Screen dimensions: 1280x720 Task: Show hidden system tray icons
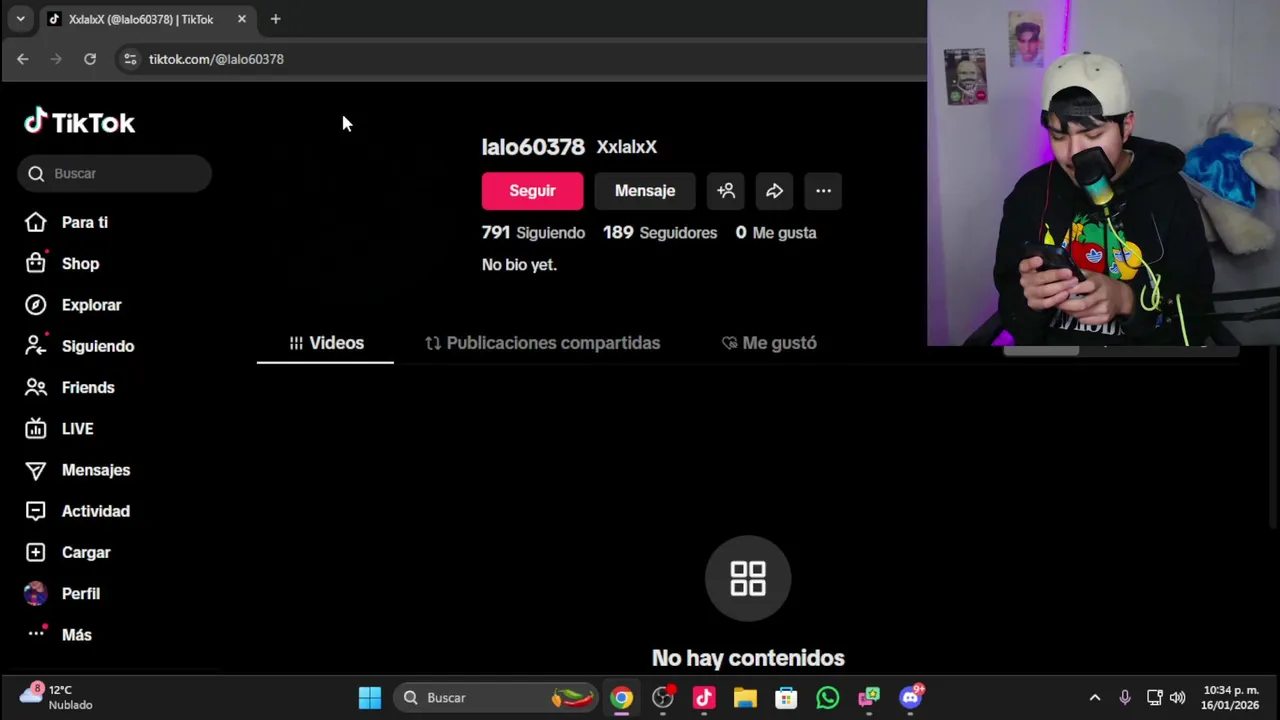pyautogui.click(x=1095, y=698)
